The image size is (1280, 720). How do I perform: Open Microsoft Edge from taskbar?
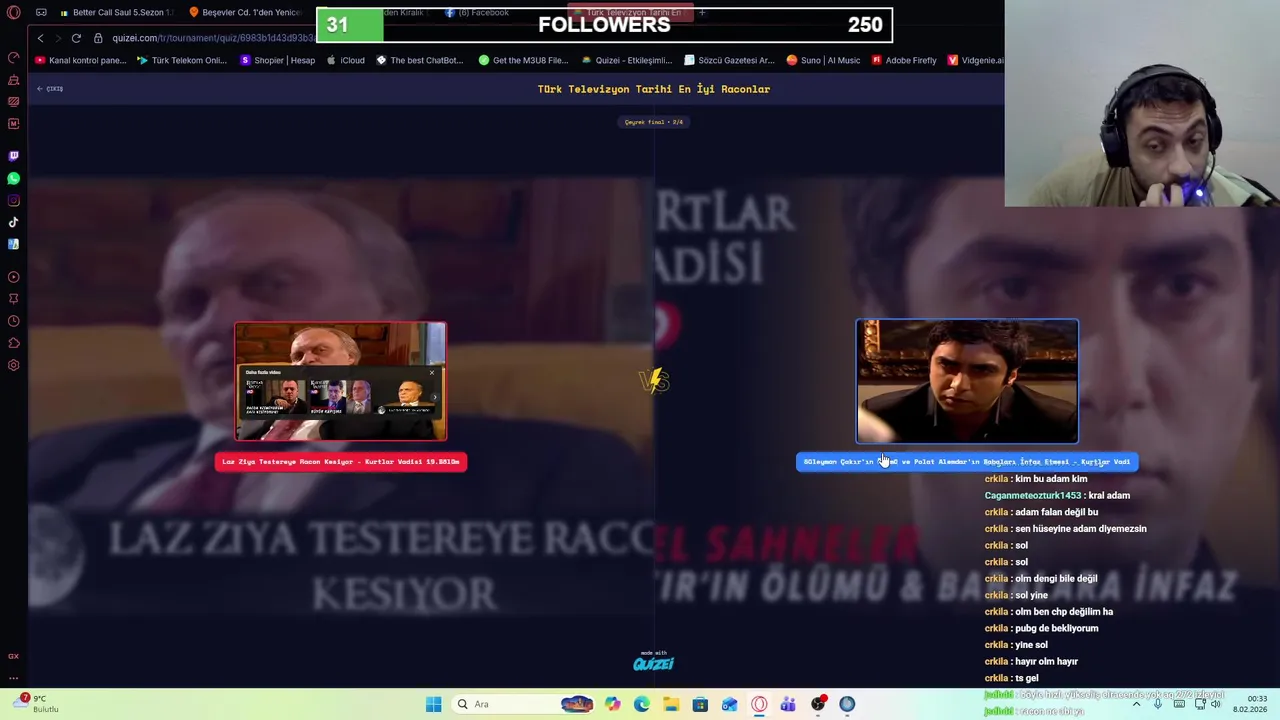[x=641, y=704]
